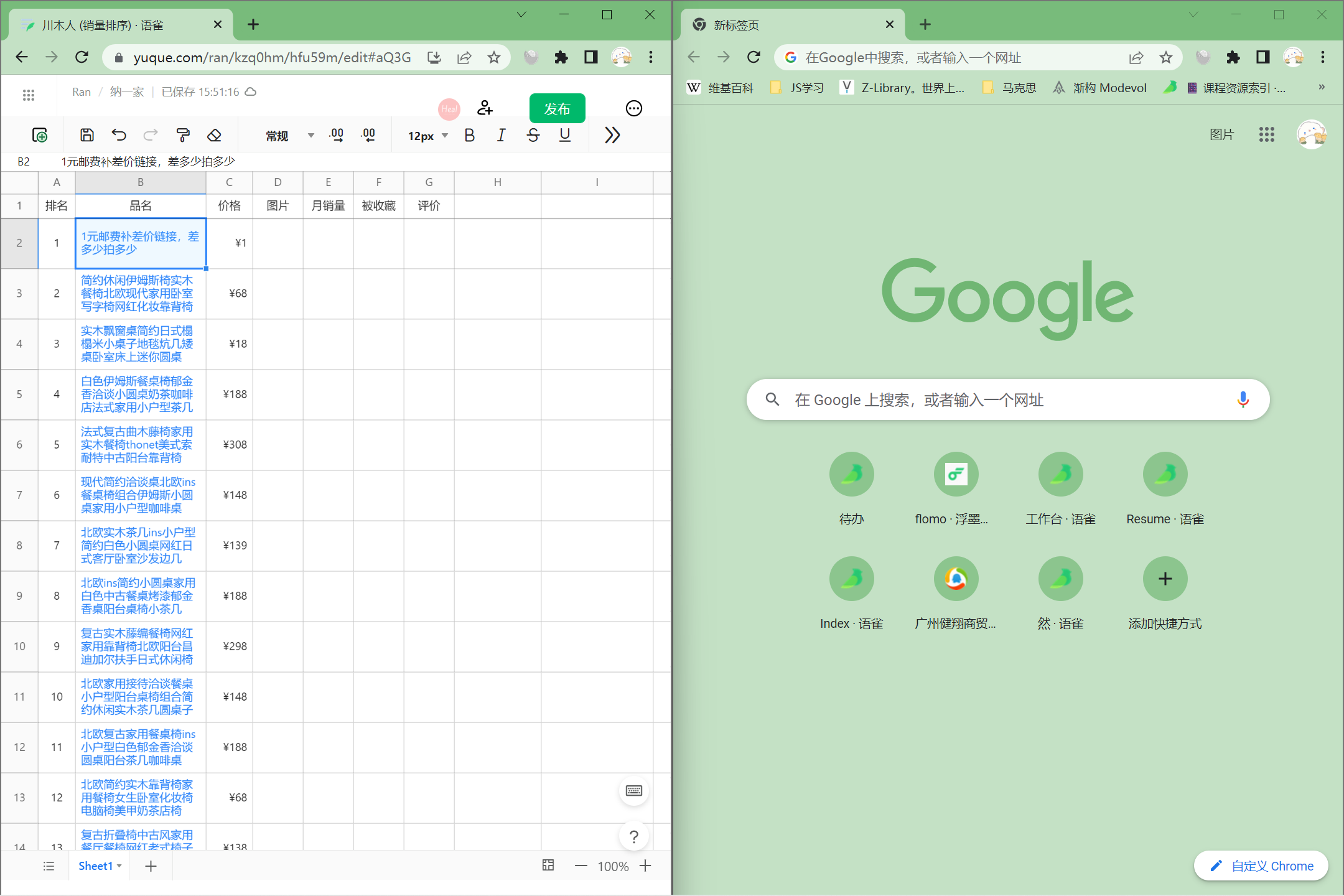The image size is (1344, 896).
Task: Toggle italic formatting
Action: tap(502, 135)
